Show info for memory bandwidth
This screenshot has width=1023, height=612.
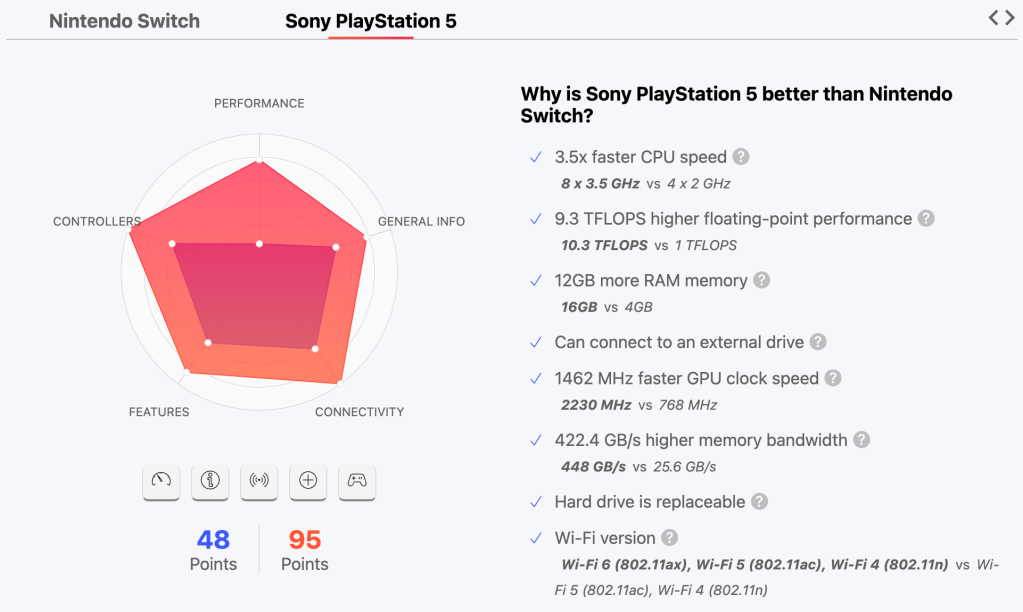pos(861,440)
